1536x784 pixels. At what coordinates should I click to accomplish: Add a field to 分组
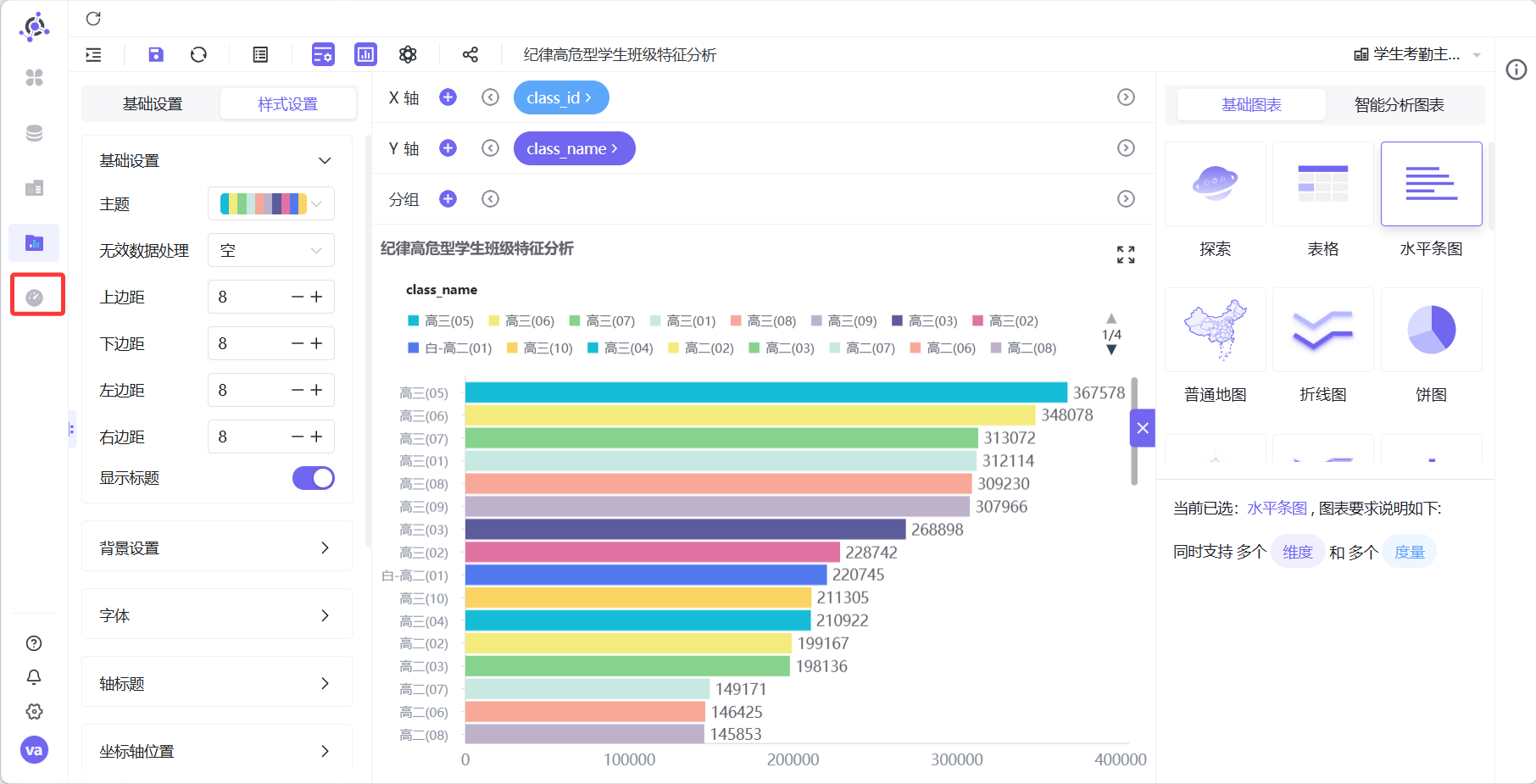tap(448, 199)
